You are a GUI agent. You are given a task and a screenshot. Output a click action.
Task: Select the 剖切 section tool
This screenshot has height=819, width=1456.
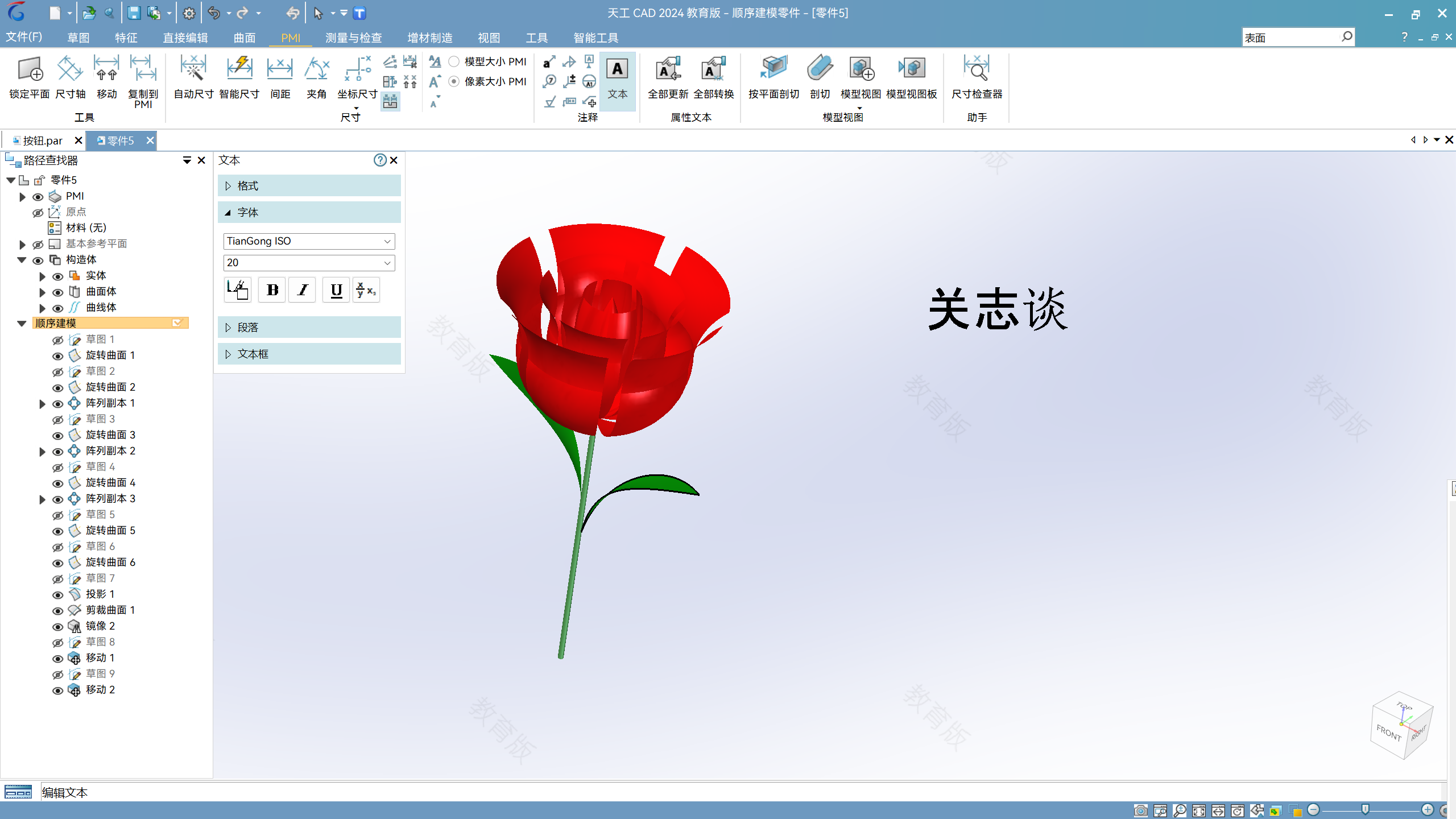[x=820, y=78]
